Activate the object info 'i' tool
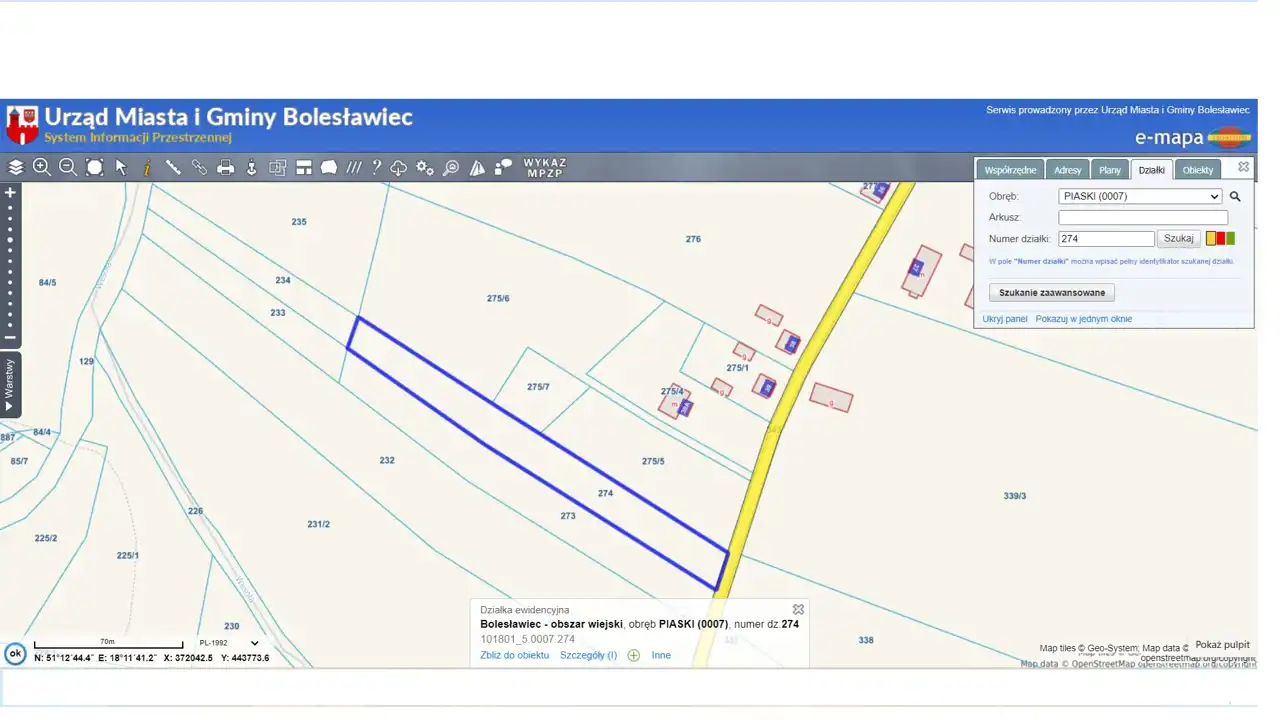Image resolution: width=1280 pixels, height=720 pixels. point(147,167)
